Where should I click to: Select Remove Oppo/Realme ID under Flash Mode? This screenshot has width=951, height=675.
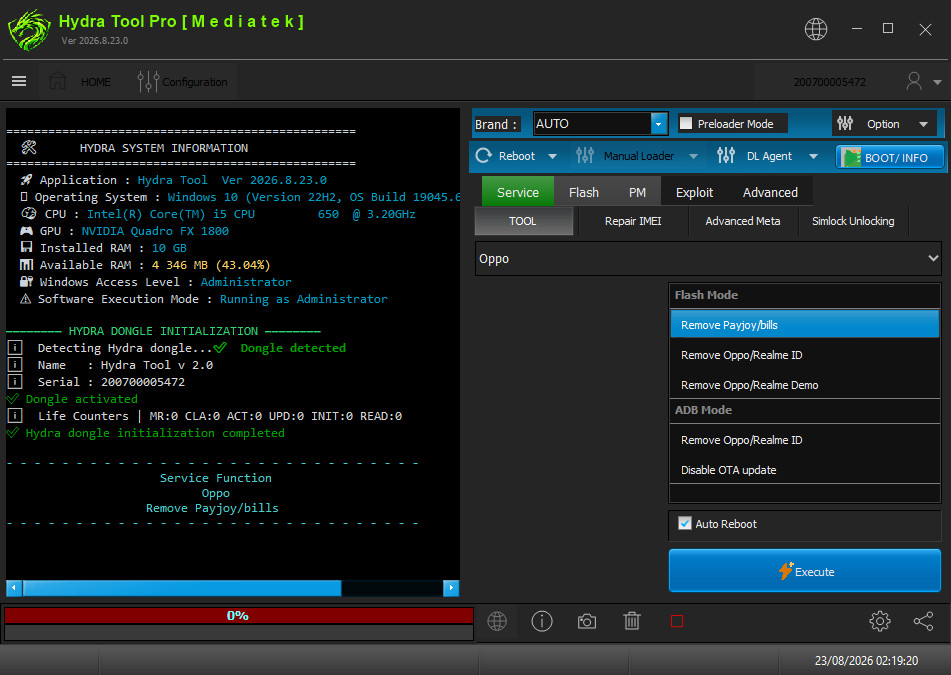click(x=804, y=355)
